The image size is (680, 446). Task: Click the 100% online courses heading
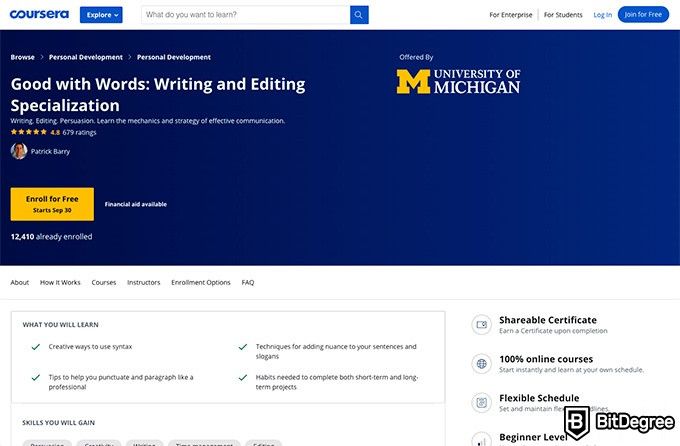pyautogui.click(x=546, y=359)
